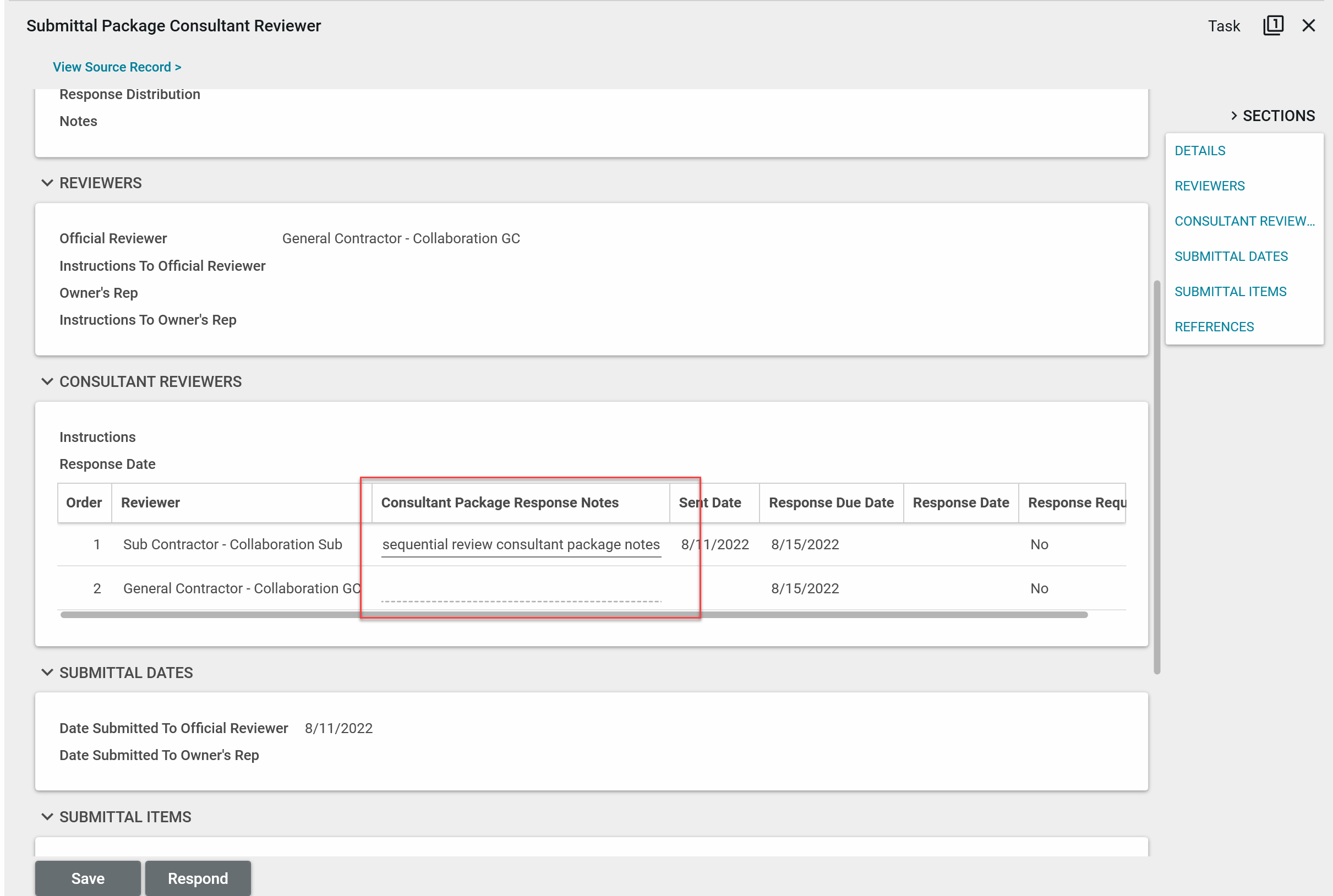Edit the sequential review consultant package notes field
The height and width of the screenshot is (896, 1333).
[x=521, y=544]
